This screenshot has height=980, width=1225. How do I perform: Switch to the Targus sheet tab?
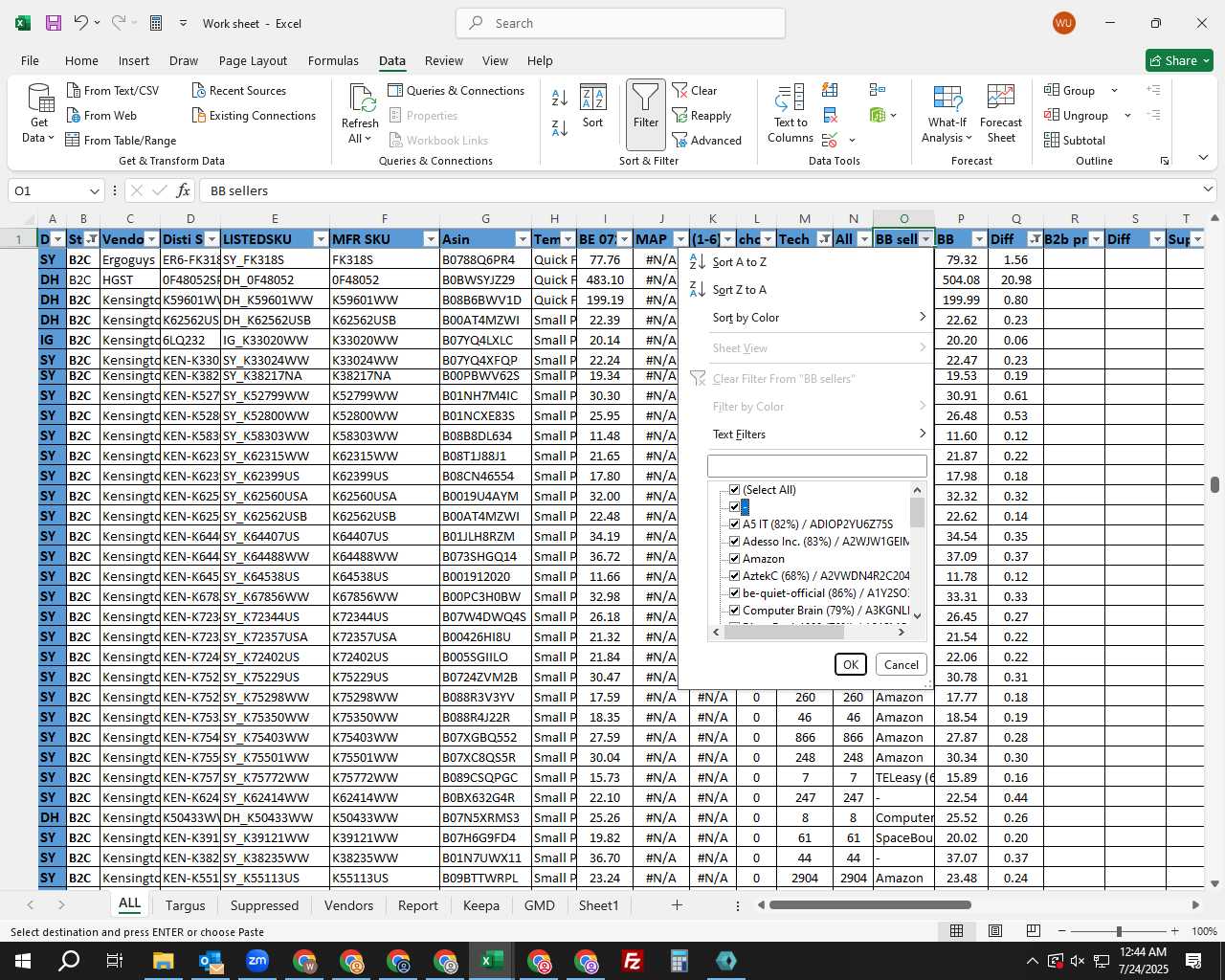pos(185,905)
